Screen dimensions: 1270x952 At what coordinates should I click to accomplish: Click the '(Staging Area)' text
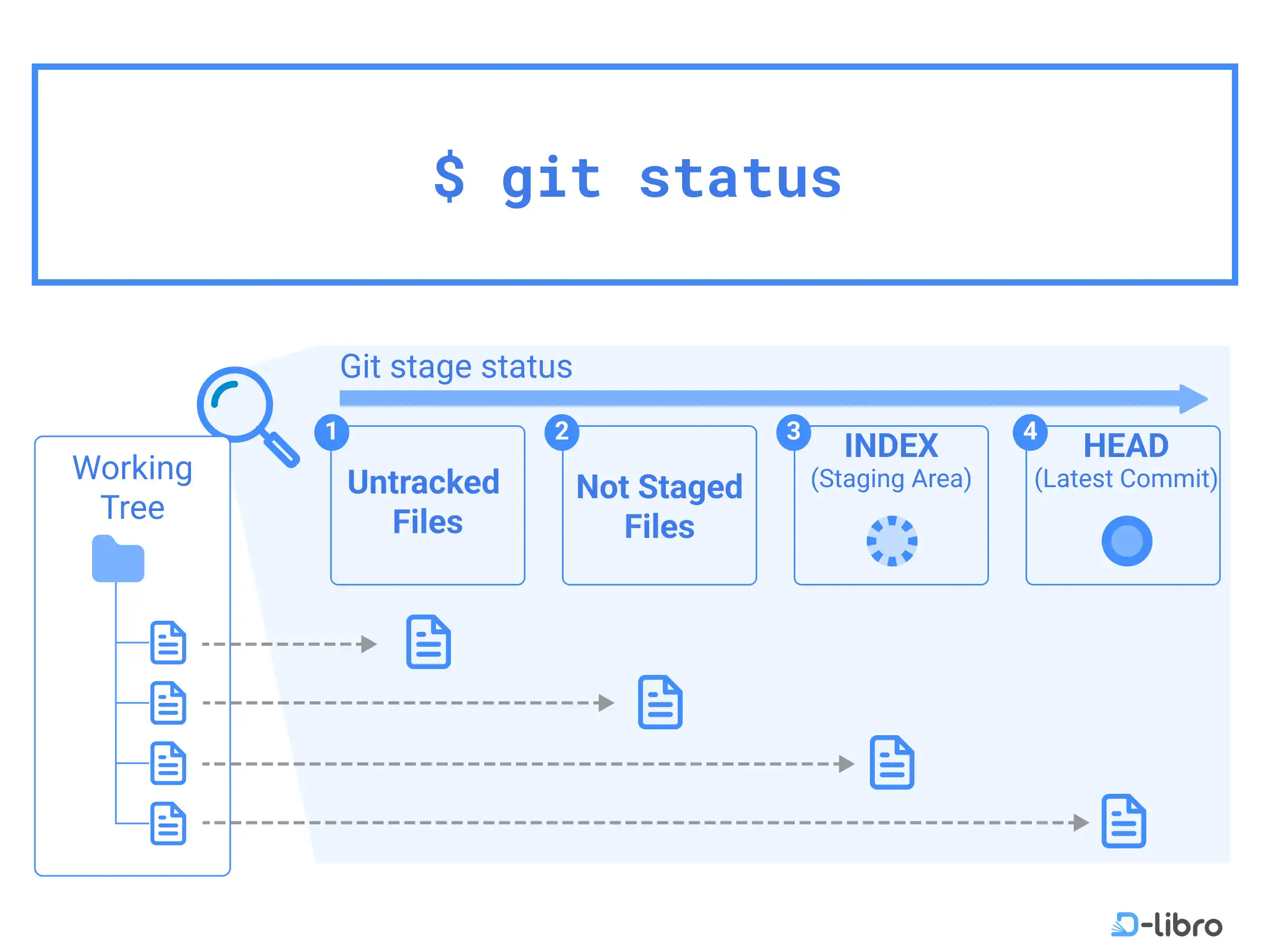(891, 479)
